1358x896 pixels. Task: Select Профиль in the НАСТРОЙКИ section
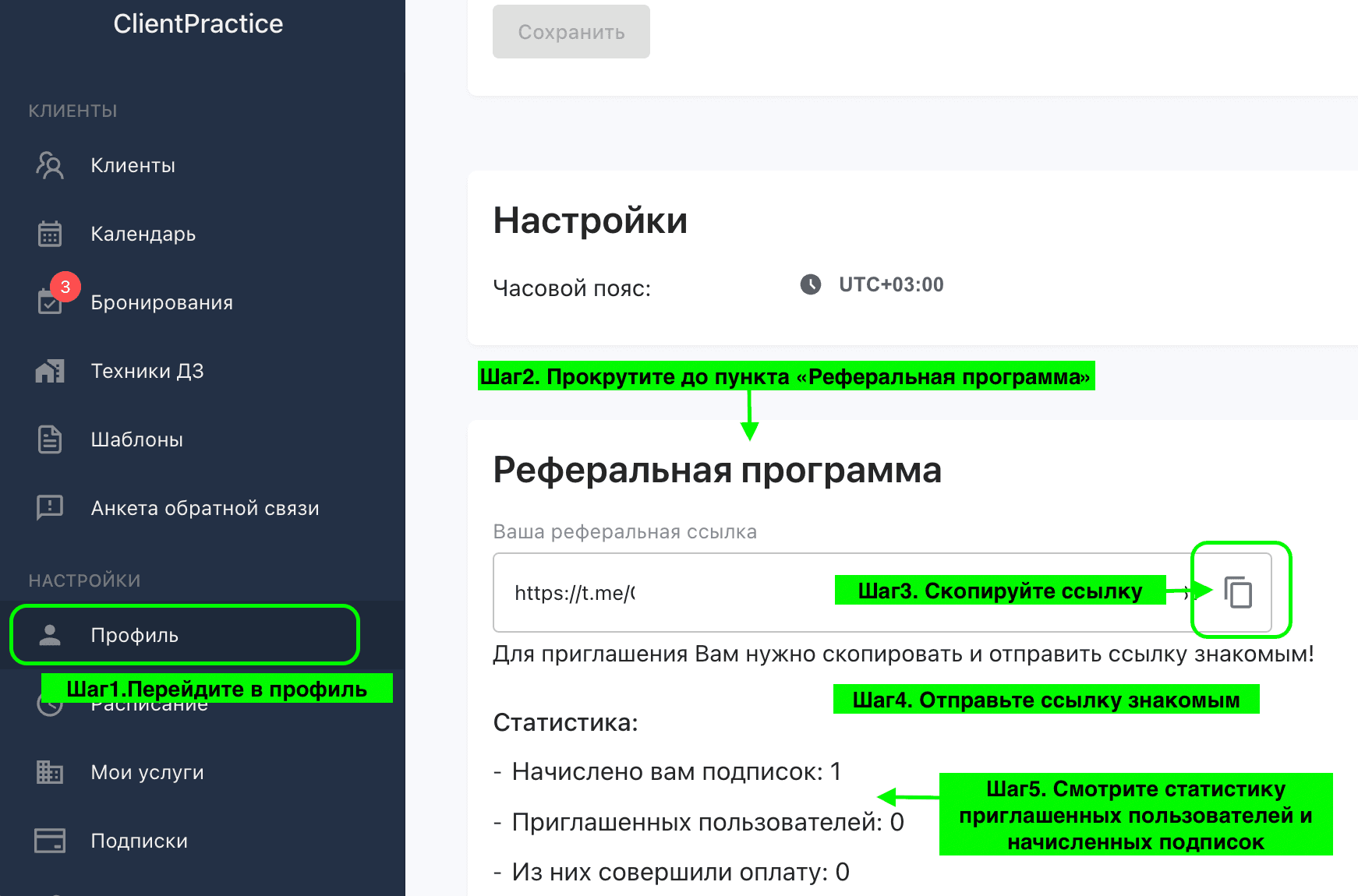click(134, 635)
